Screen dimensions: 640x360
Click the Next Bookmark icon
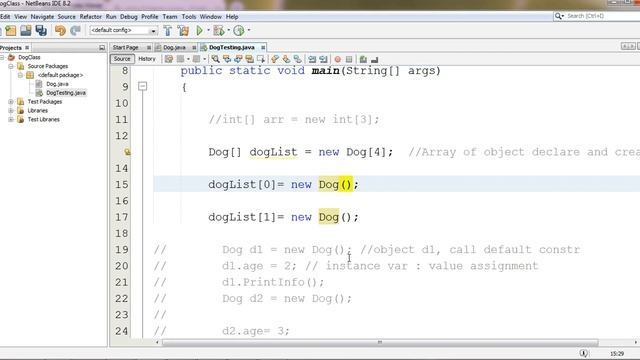pyautogui.click(x=286, y=59)
